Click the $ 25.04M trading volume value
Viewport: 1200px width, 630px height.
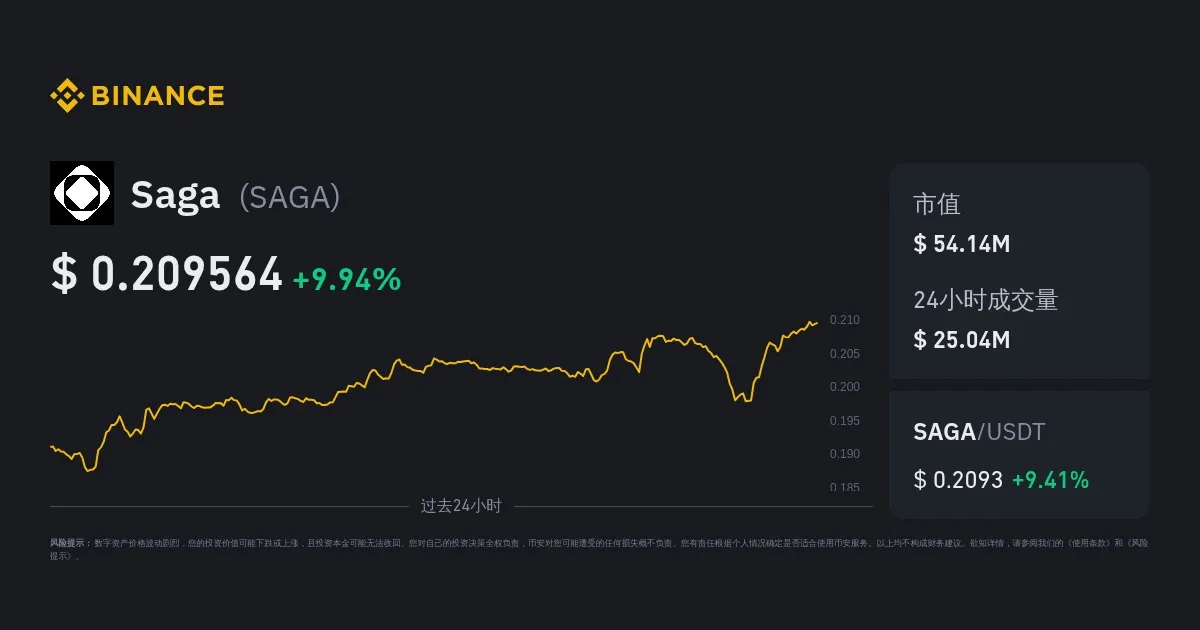coord(961,340)
